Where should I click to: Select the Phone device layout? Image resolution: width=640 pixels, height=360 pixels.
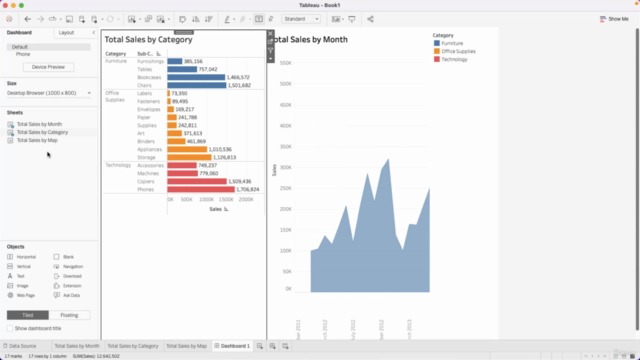[x=23, y=54]
